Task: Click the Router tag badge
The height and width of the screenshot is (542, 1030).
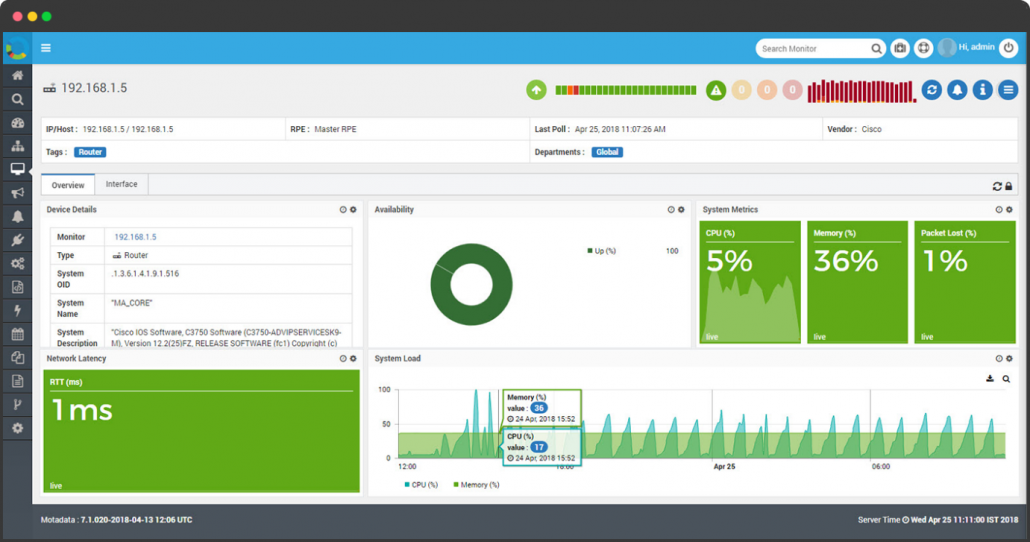Action: [x=90, y=152]
